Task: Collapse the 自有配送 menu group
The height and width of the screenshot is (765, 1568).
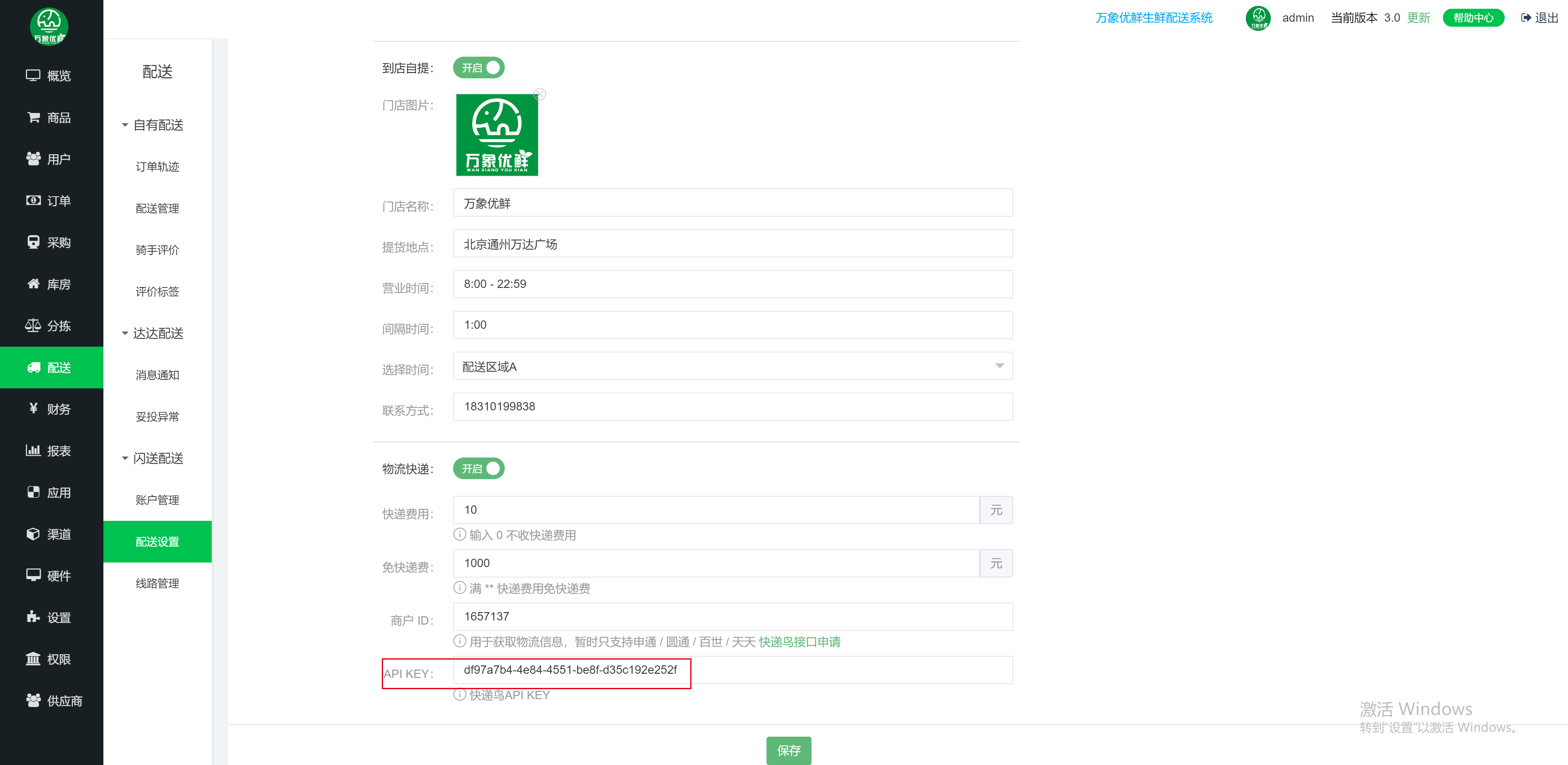Action: click(x=158, y=125)
